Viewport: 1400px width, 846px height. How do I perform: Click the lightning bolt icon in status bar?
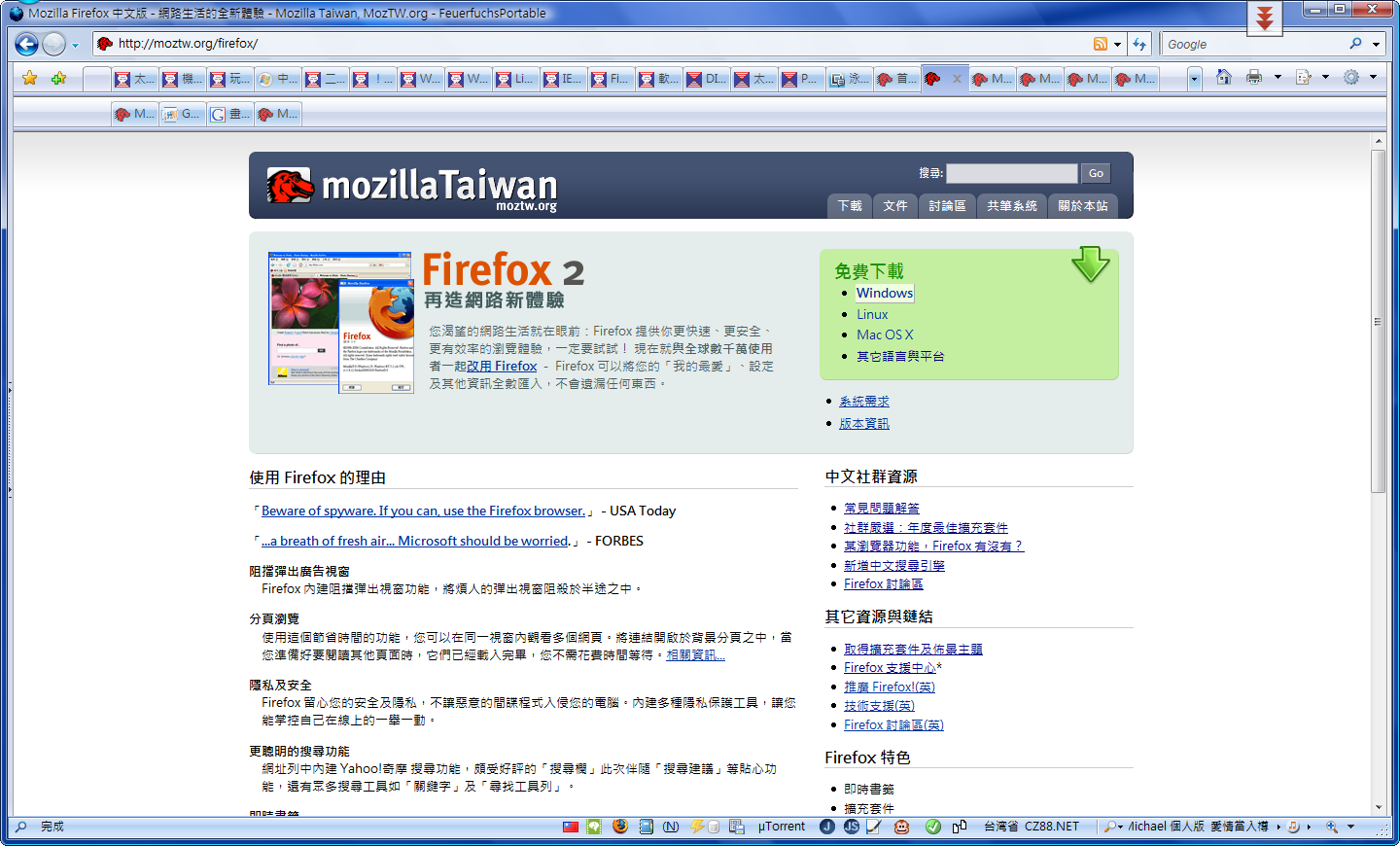[697, 827]
